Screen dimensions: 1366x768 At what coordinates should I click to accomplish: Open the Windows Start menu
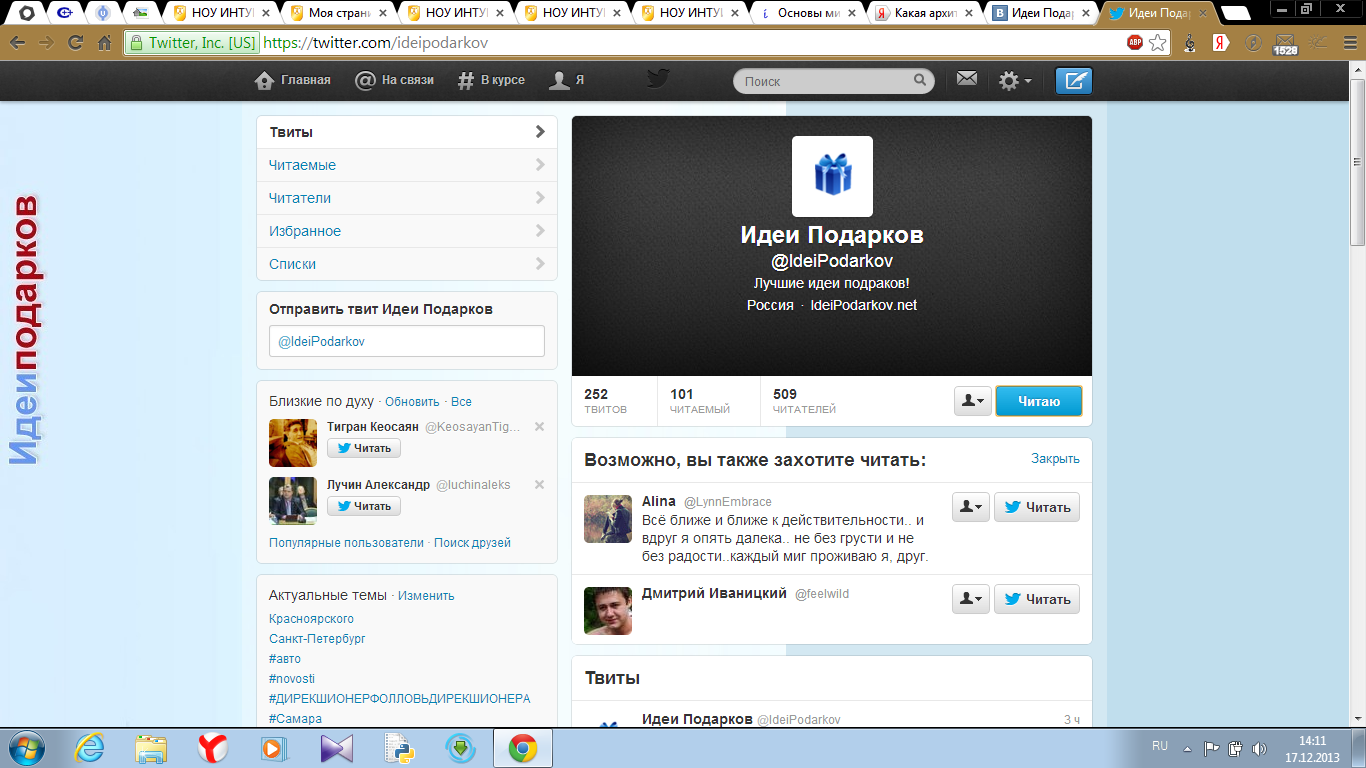click(x=27, y=748)
